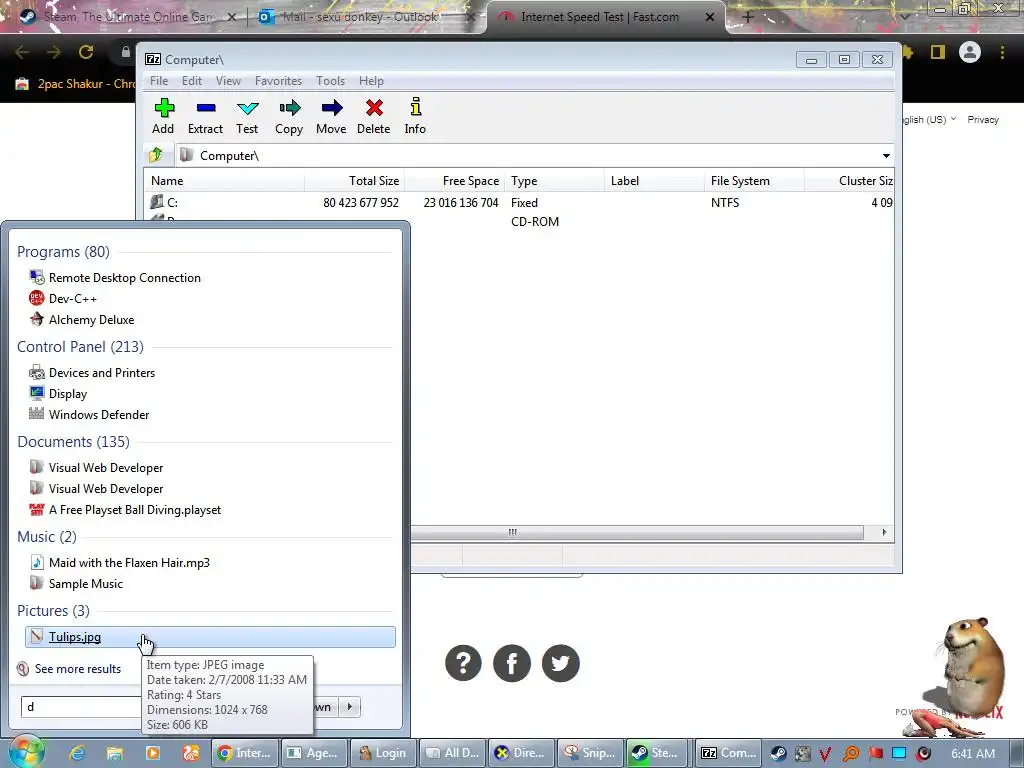Go up one folder level in 7-Zip
This screenshot has height=768, width=1024.
click(x=156, y=155)
